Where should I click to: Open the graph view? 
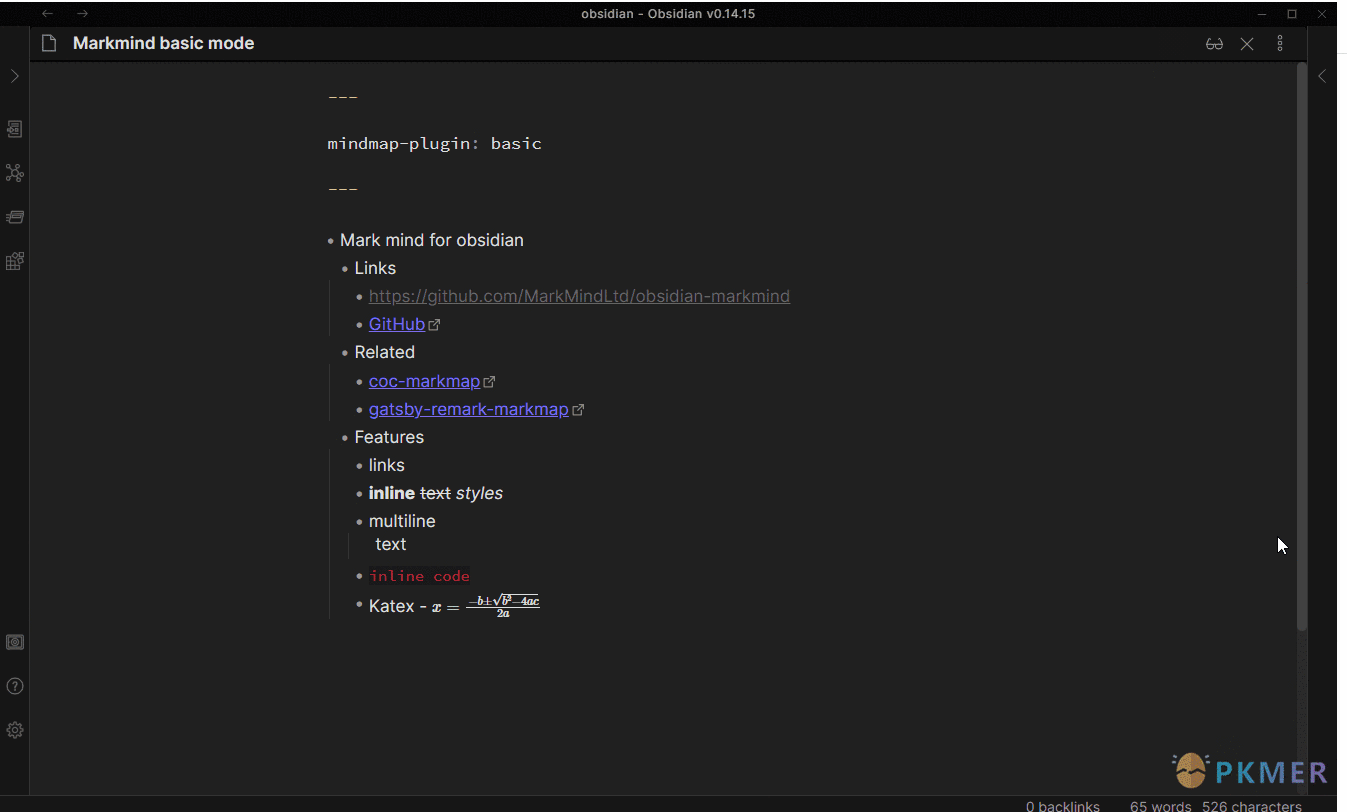tap(14, 173)
